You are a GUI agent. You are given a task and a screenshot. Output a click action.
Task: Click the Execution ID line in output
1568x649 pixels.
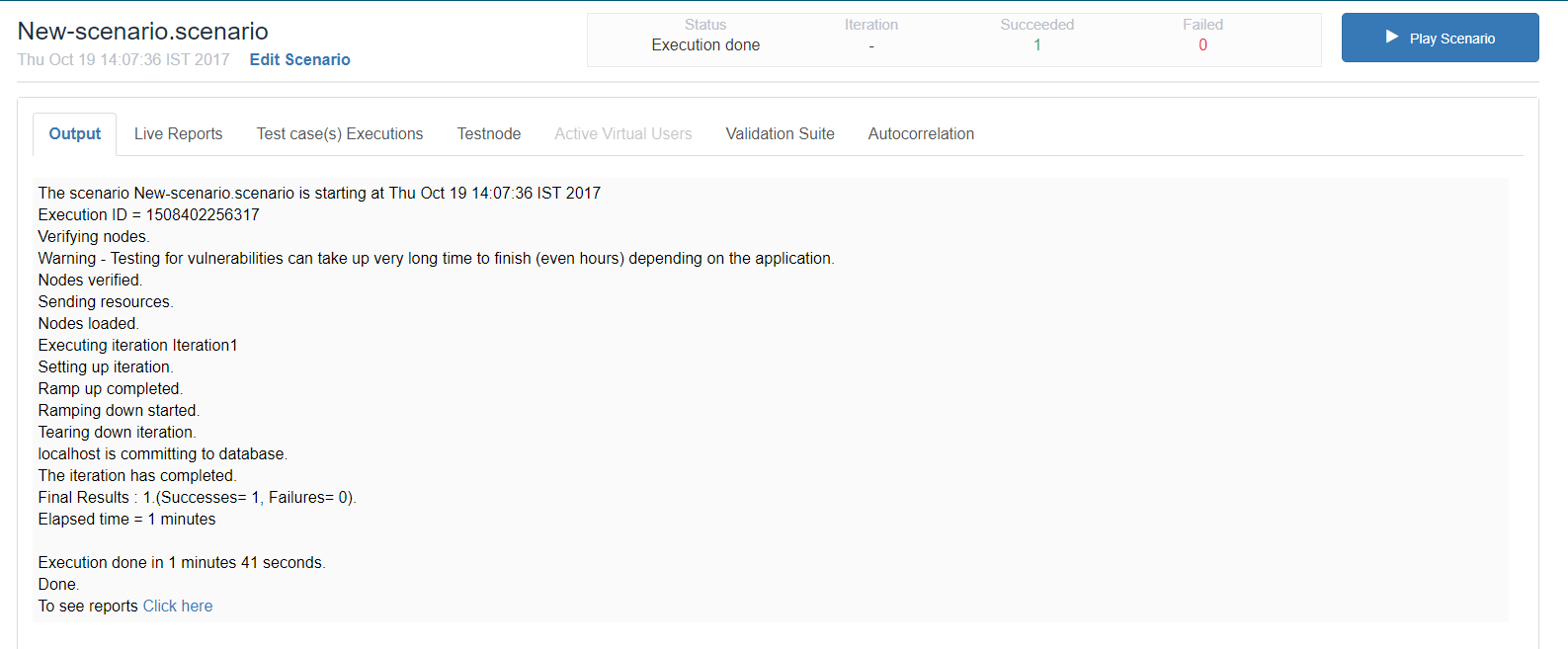(148, 214)
